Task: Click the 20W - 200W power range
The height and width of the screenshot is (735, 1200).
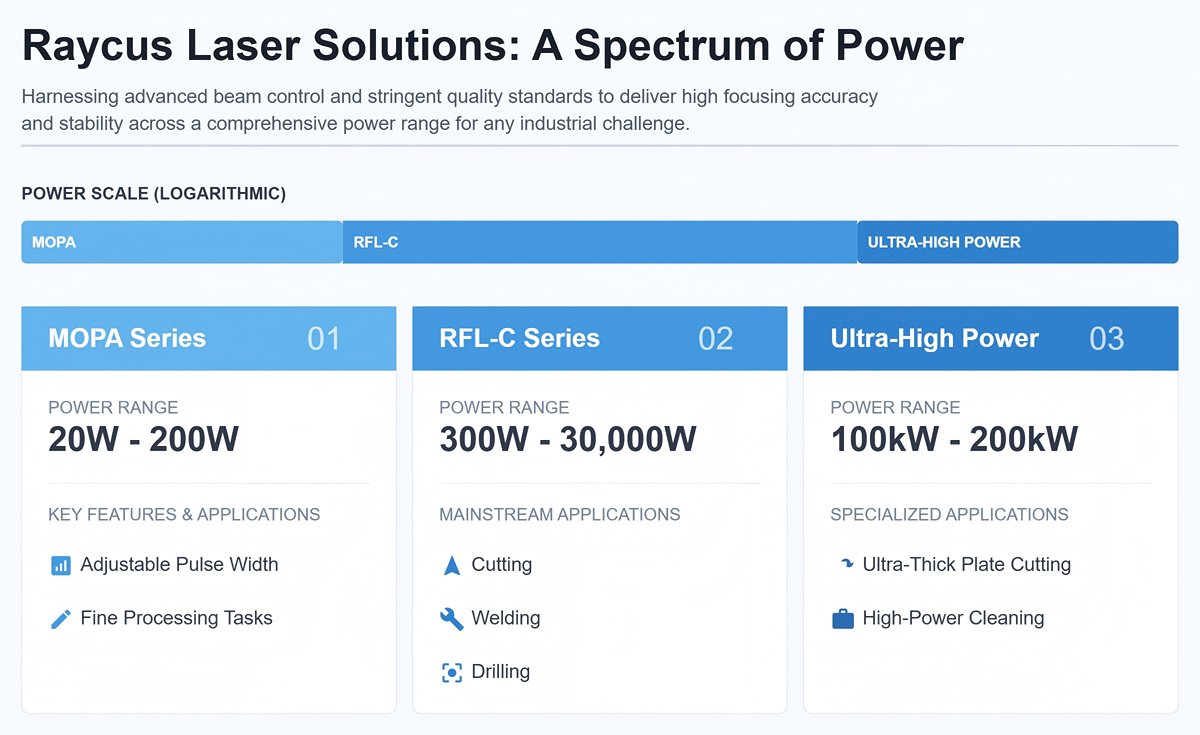Action: click(144, 439)
